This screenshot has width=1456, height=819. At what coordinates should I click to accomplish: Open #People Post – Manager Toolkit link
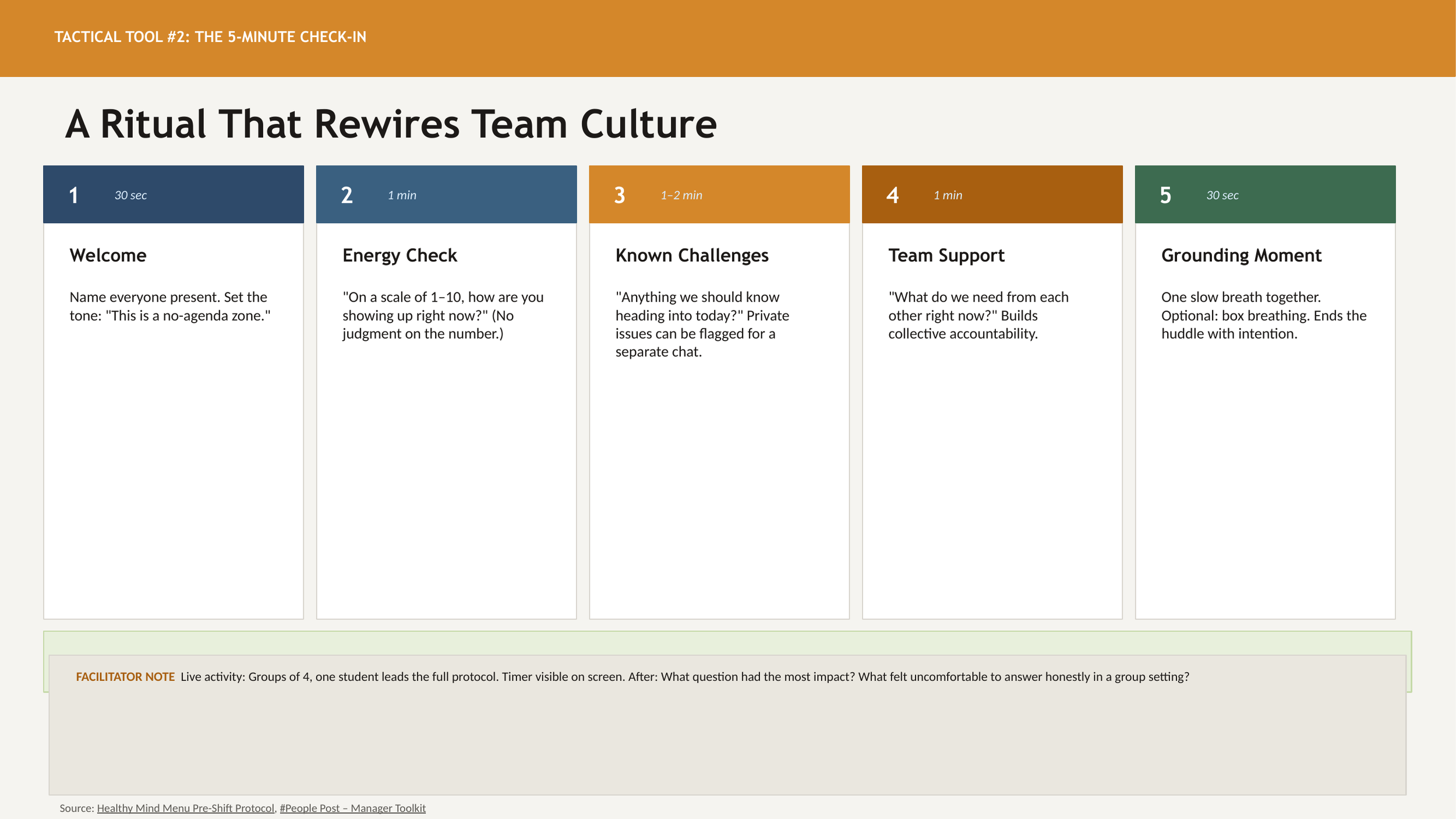[x=352, y=808]
